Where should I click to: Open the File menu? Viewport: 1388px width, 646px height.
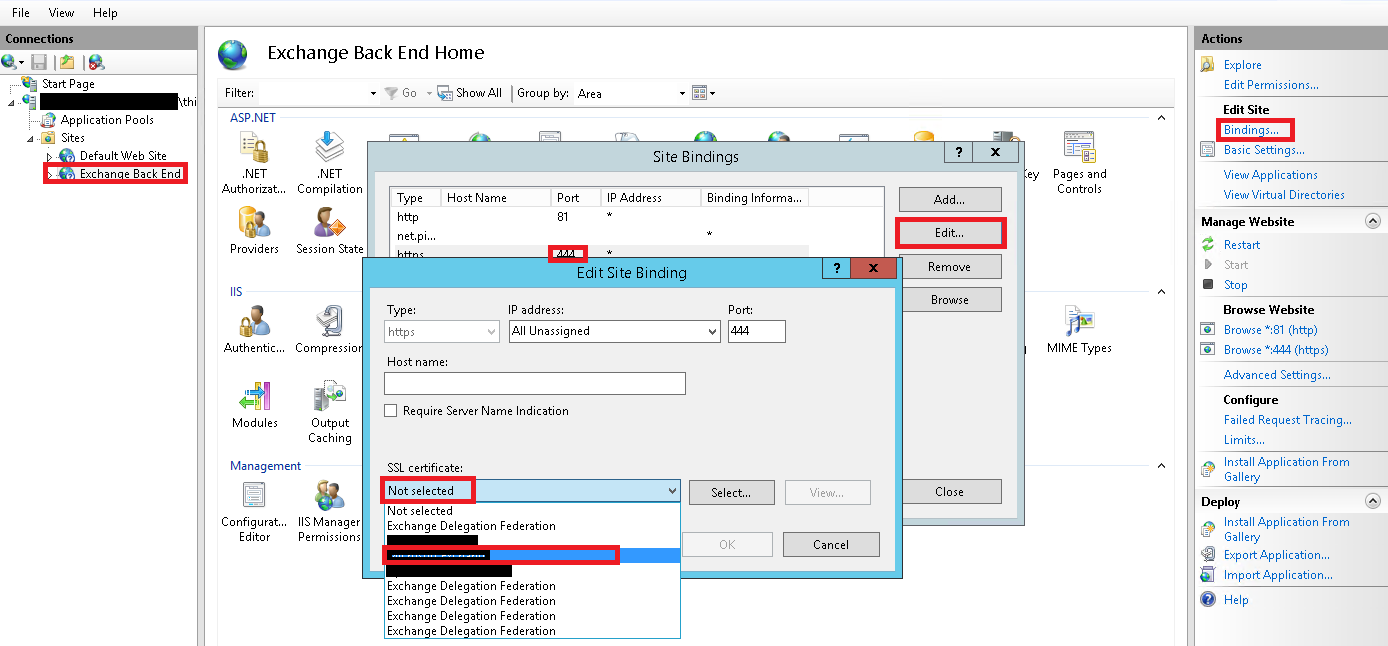tap(20, 13)
